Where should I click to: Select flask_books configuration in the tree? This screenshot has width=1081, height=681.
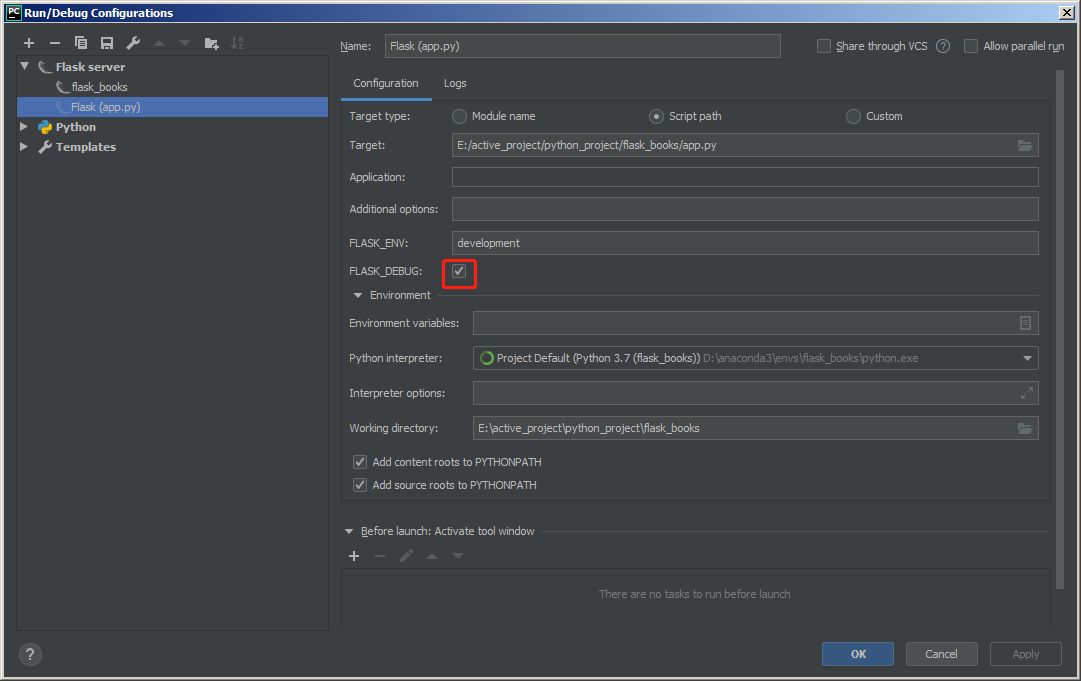[x=99, y=87]
